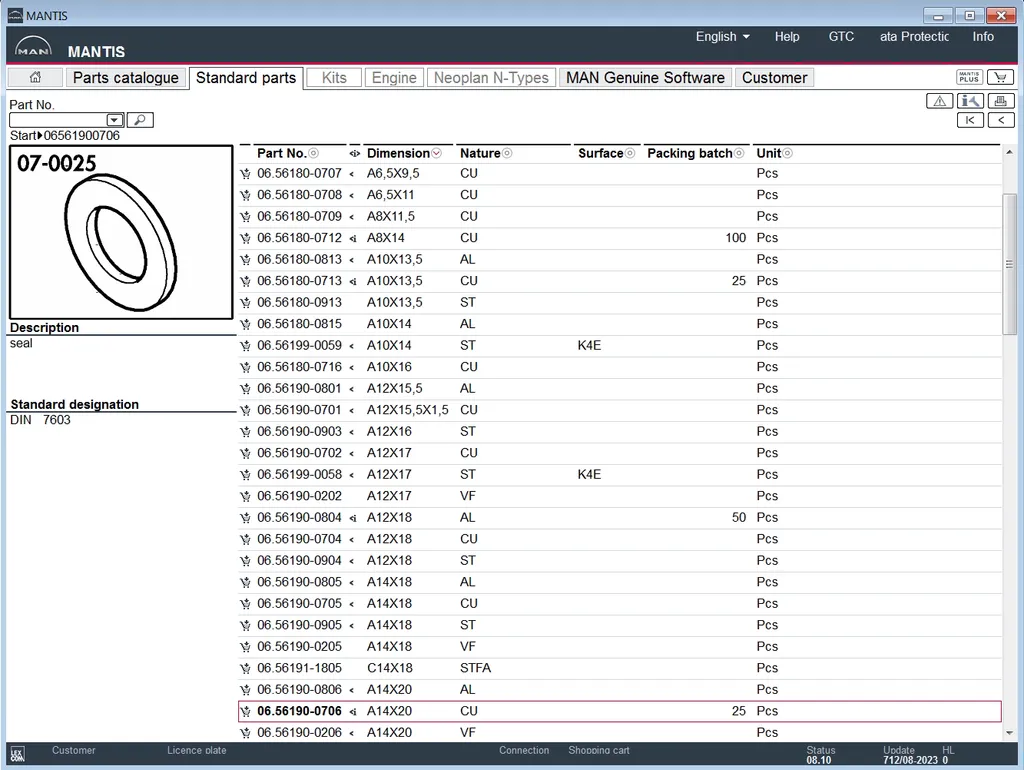Add part 06.56190-0904 to cart

[246, 561]
